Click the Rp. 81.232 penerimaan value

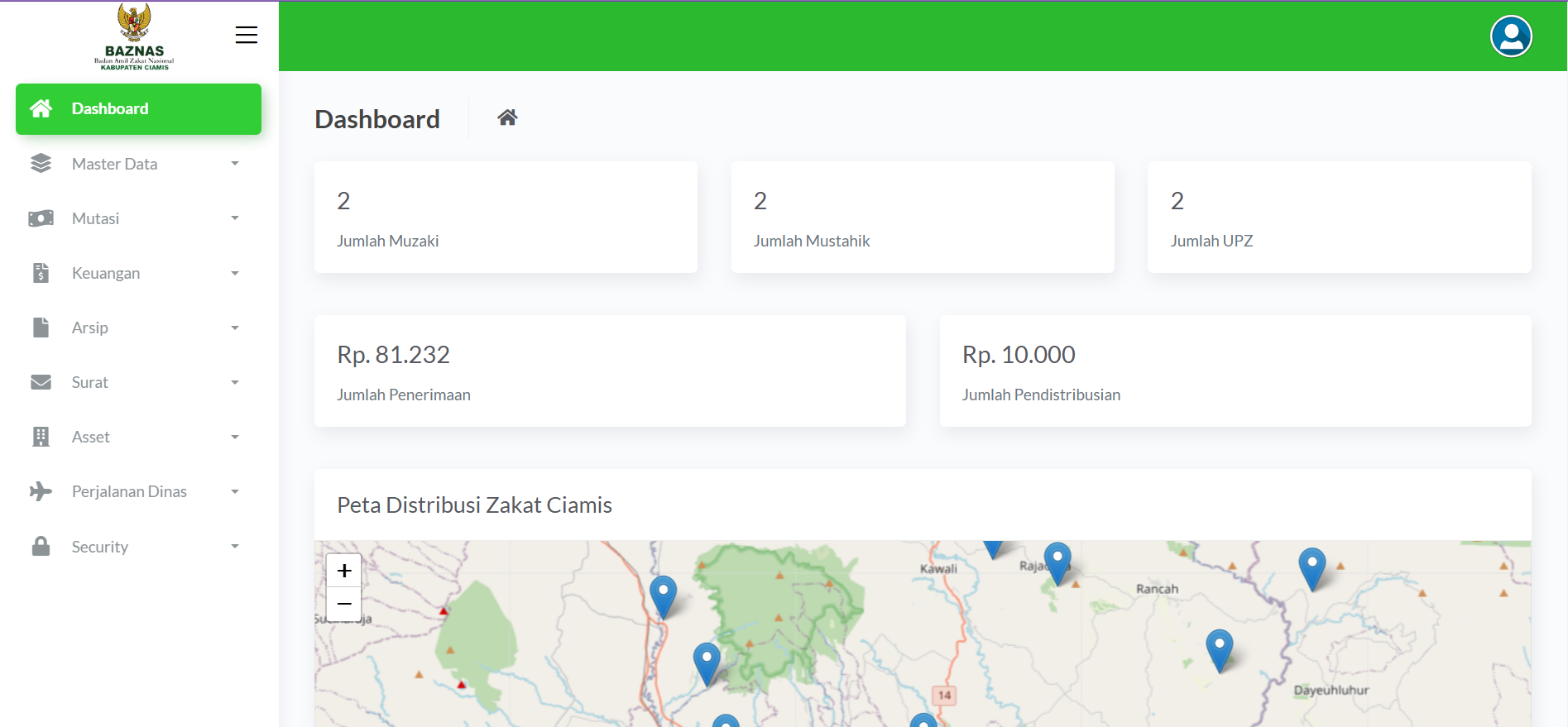[393, 355]
